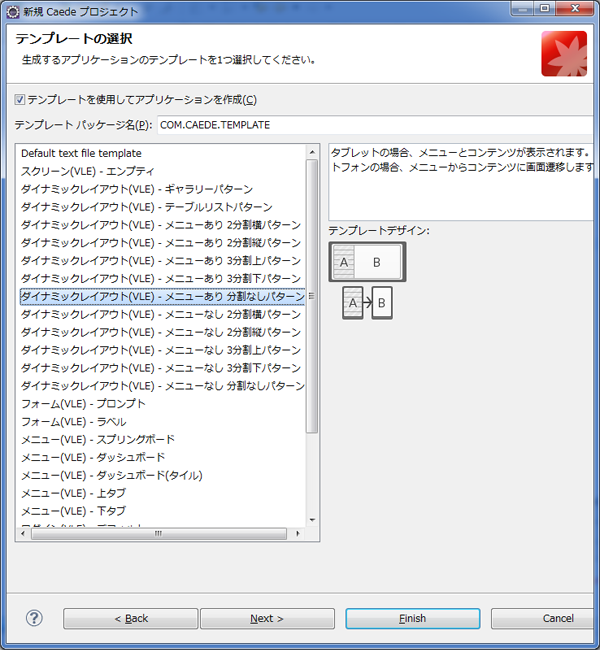Click the template description text box
The height and width of the screenshot is (650, 600).
click(462, 182)
